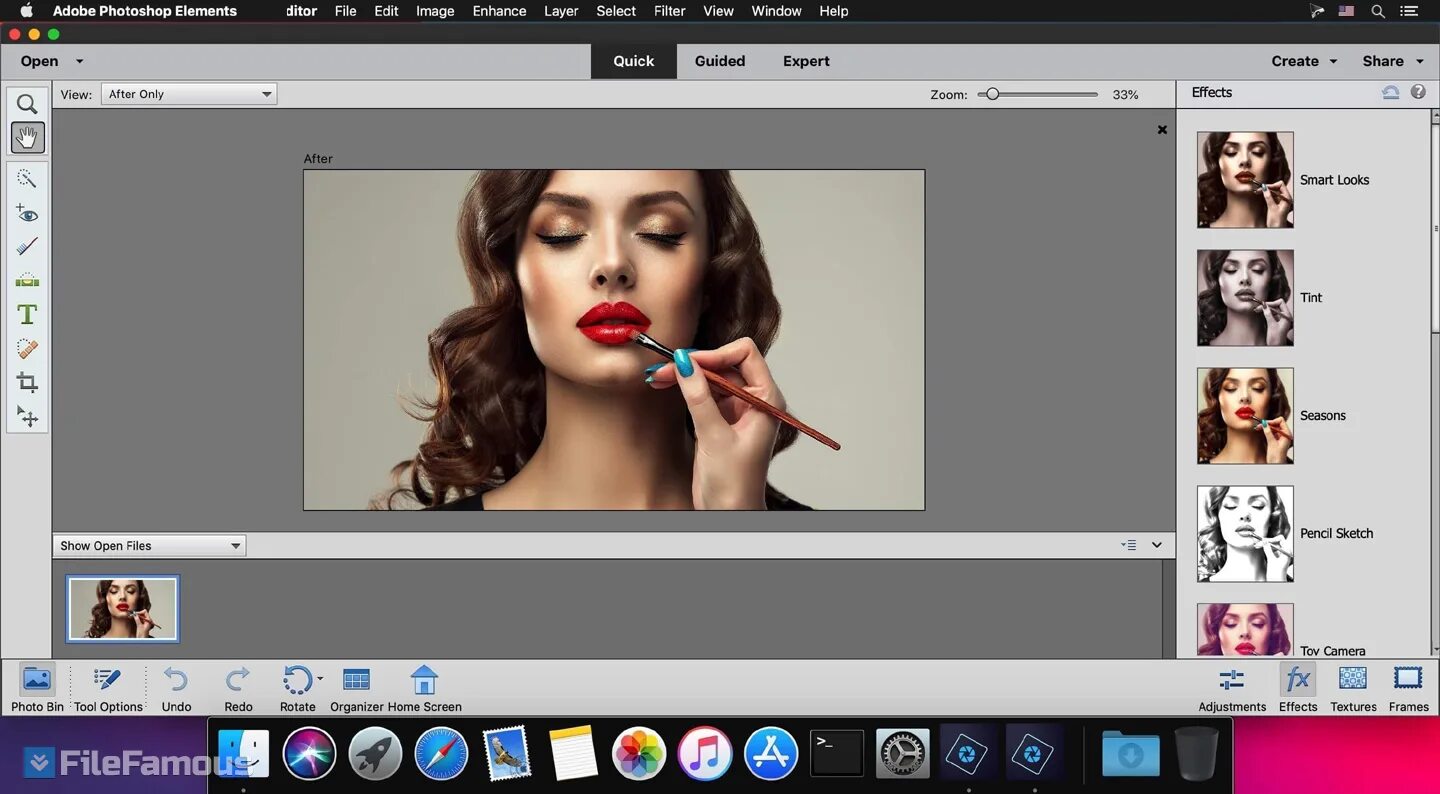
Task: Open Spotlight search in menu bar
Action: point(1378,11)
